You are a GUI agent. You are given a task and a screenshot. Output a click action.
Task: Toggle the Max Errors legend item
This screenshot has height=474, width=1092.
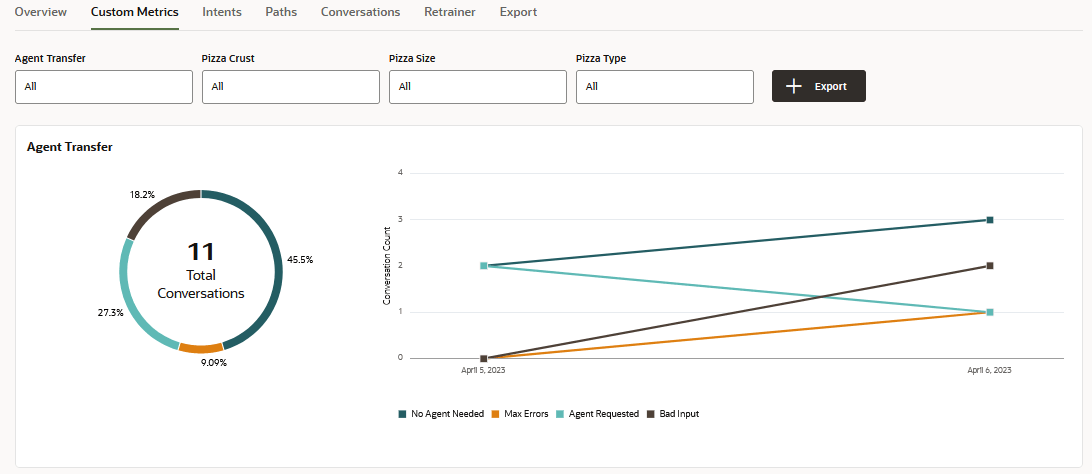[519, 414]
